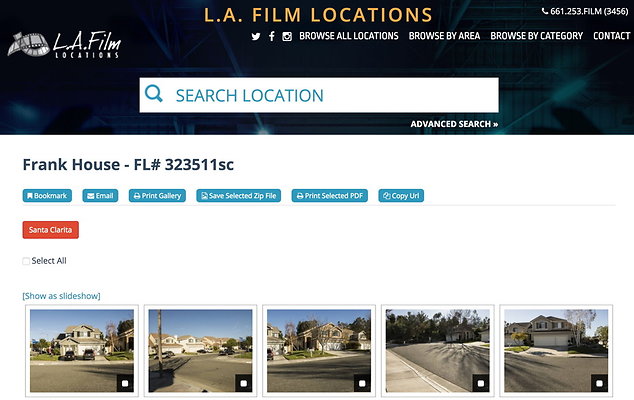Open the Facebook social icon
Screen dimensions: 634x400
[271, 36]
